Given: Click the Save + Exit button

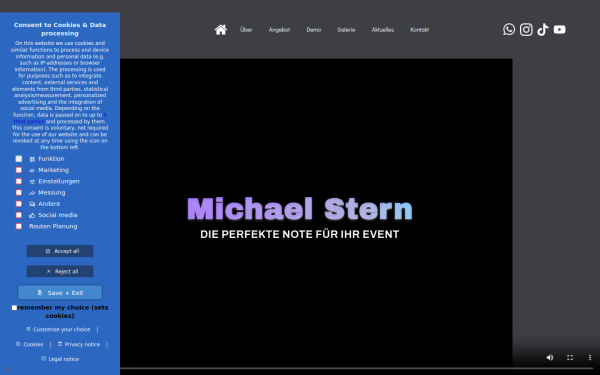Looking at the screenshot, I should [x=60, y=293].
